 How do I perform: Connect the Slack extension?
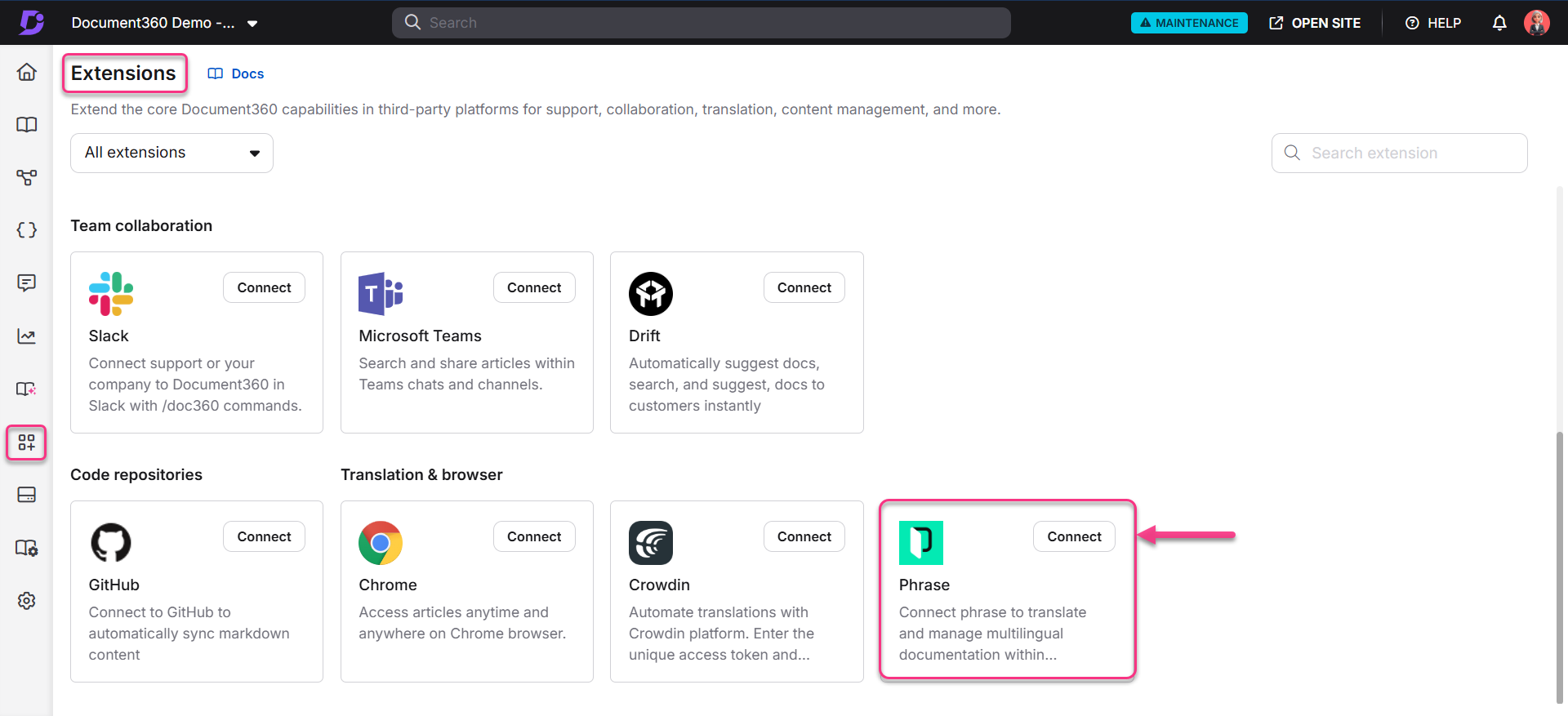(264, 287)
